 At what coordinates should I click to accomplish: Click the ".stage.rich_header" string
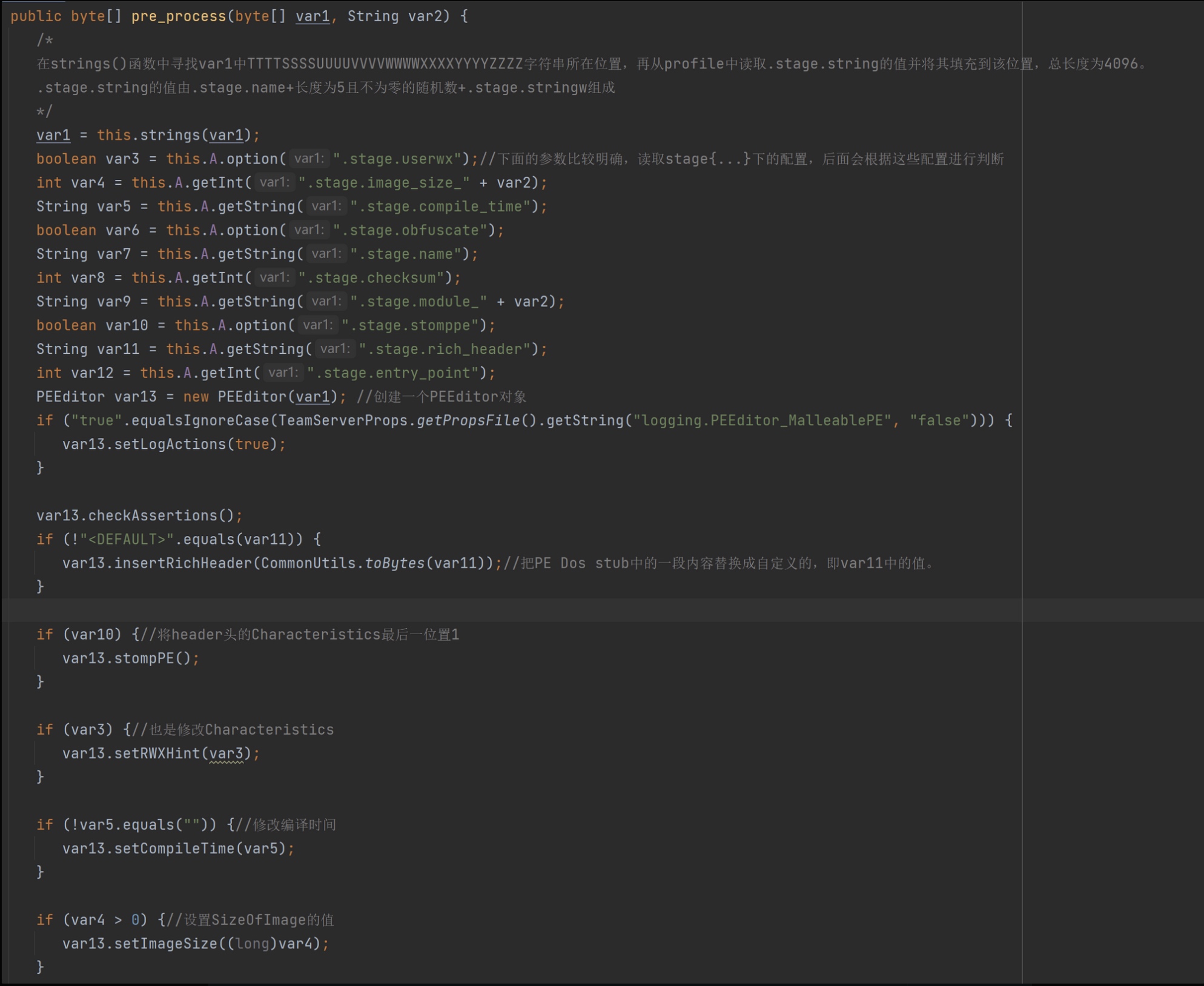(444, 349)
